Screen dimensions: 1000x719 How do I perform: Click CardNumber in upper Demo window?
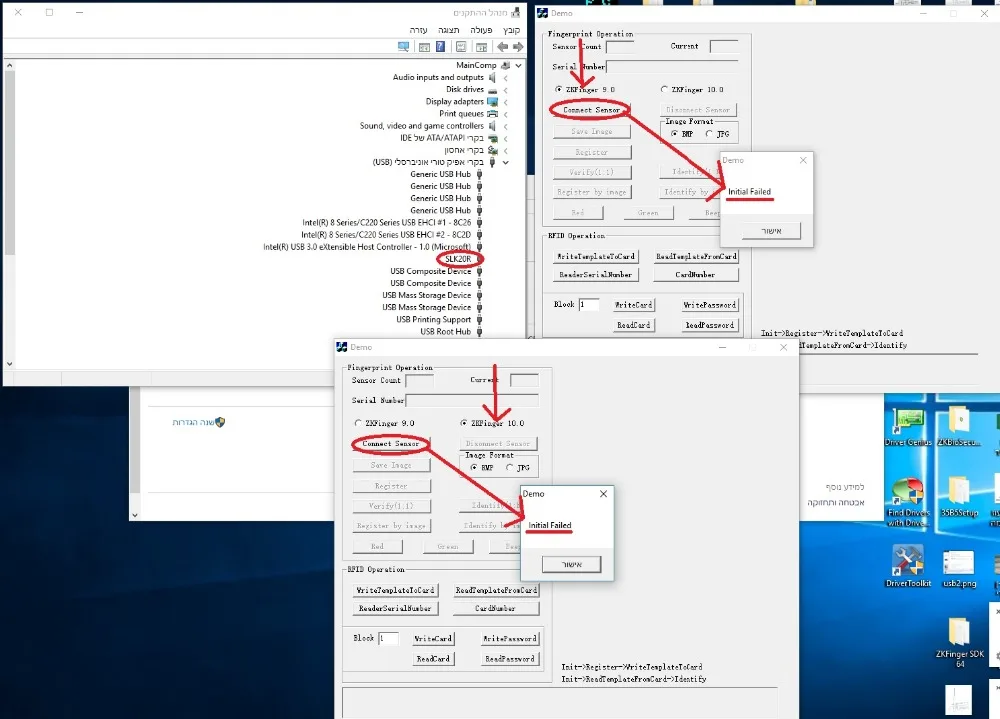[695, 275]
